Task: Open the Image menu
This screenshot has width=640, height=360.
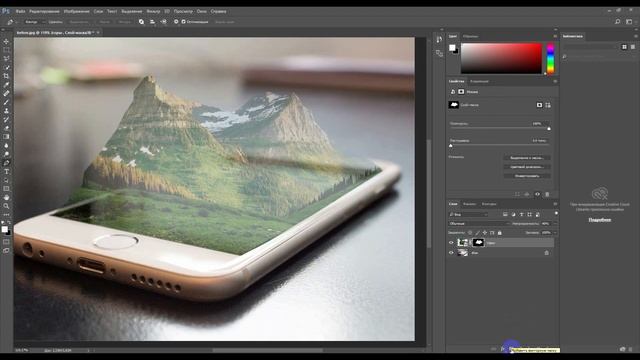Action: point(76,11)
